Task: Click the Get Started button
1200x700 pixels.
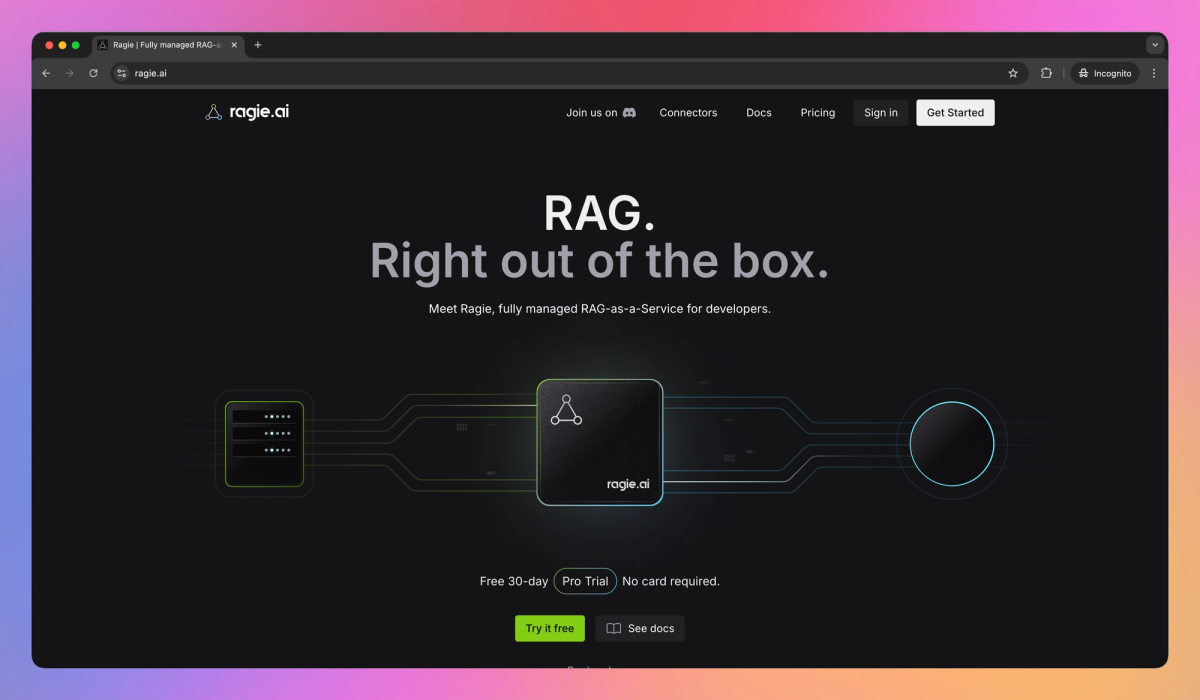Action: [x=955, y=112]
